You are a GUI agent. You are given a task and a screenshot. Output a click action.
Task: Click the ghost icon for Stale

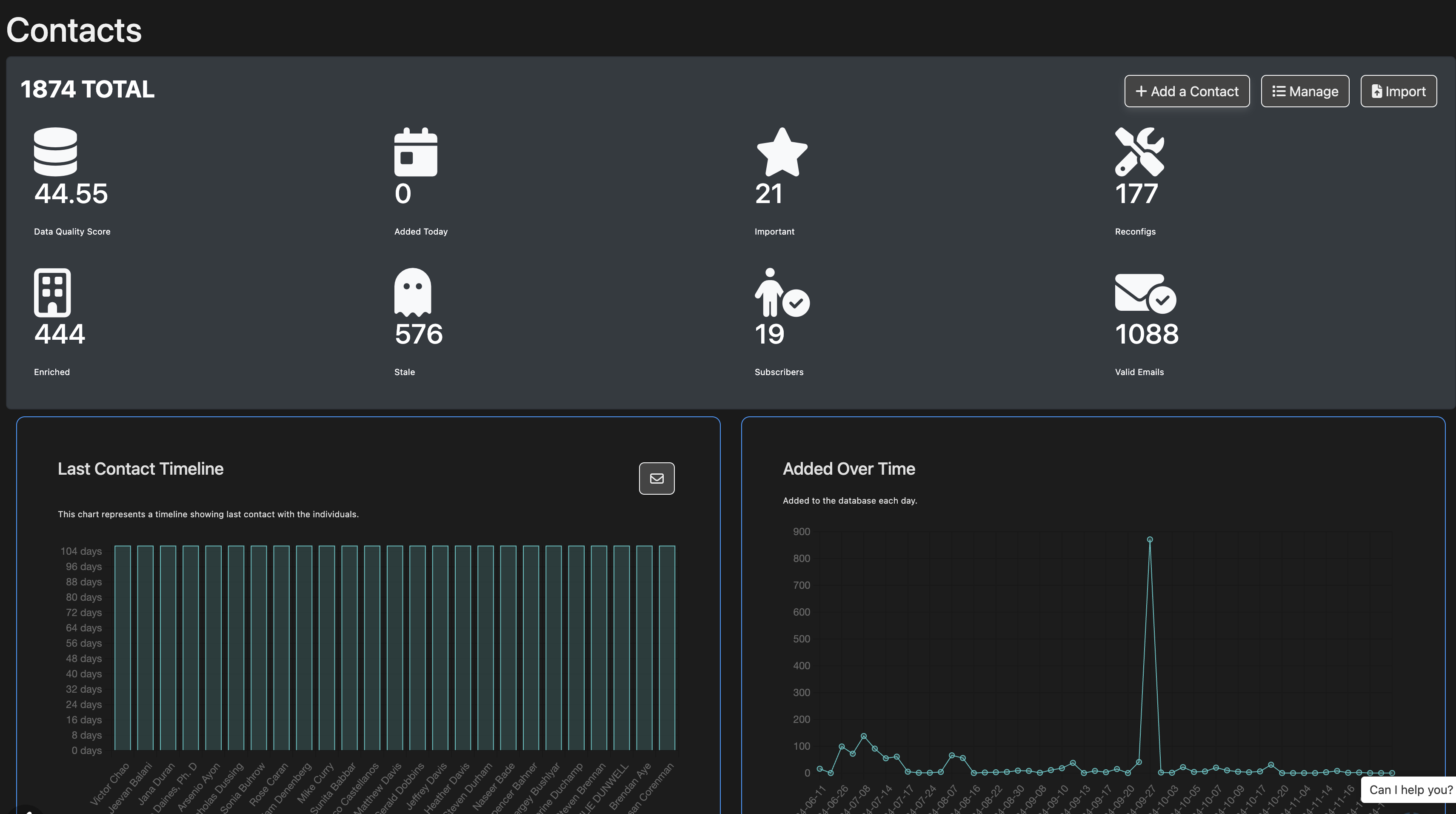(413, 292)
